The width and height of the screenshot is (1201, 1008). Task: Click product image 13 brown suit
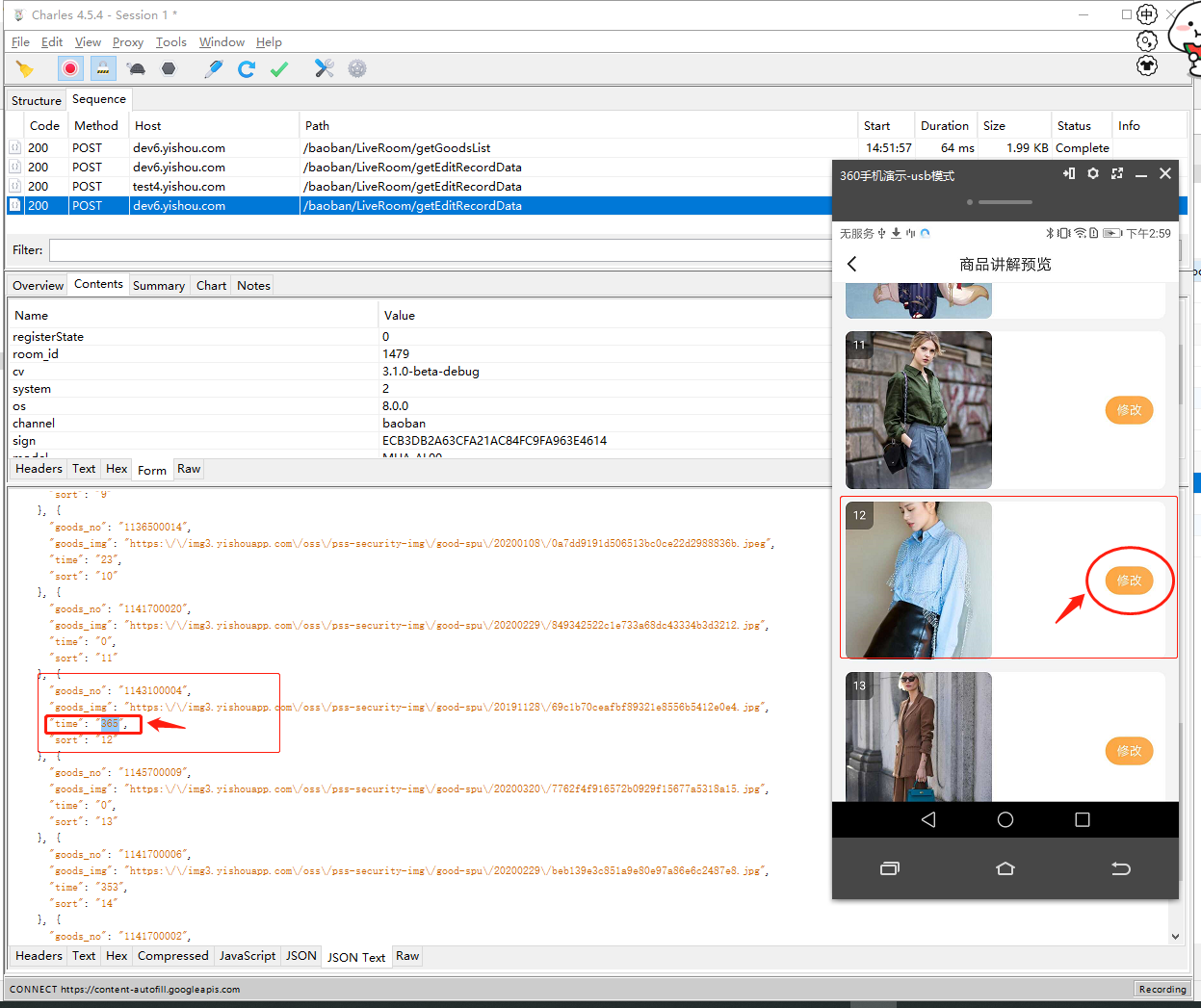click(x=919, y=737)
